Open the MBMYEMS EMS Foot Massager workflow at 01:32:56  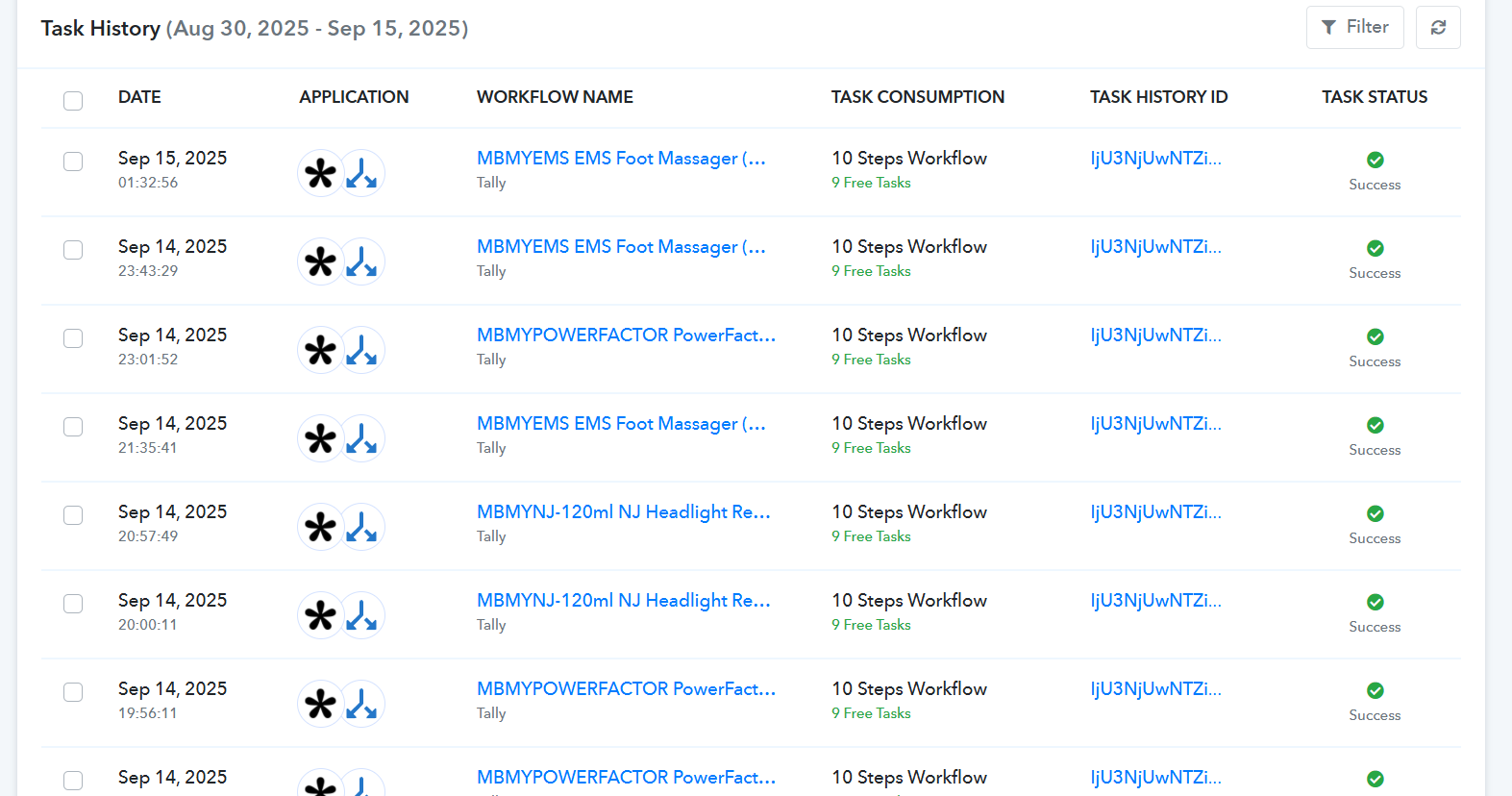tap(621, 159)
